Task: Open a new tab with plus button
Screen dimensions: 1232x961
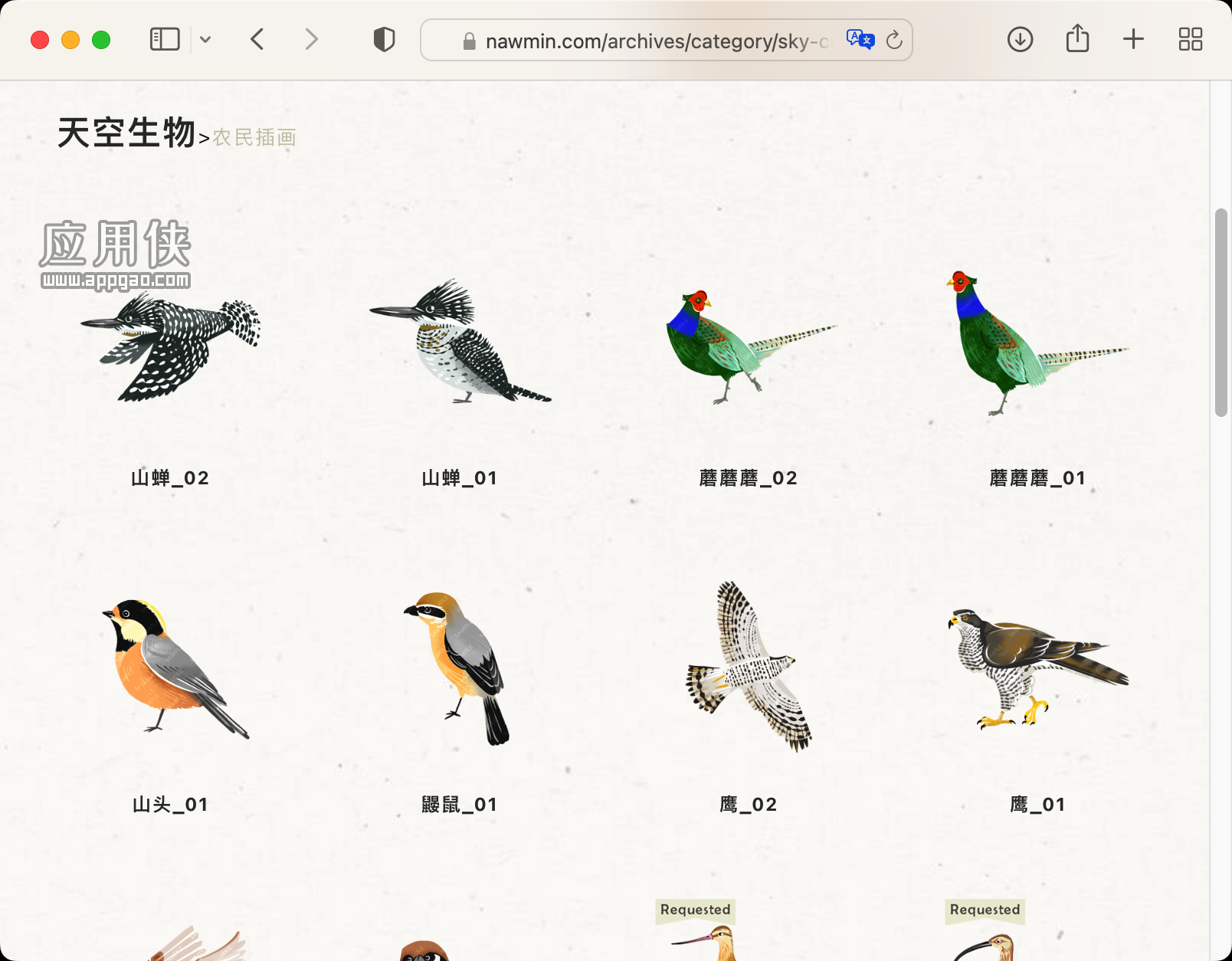Action: [1133, 39]
